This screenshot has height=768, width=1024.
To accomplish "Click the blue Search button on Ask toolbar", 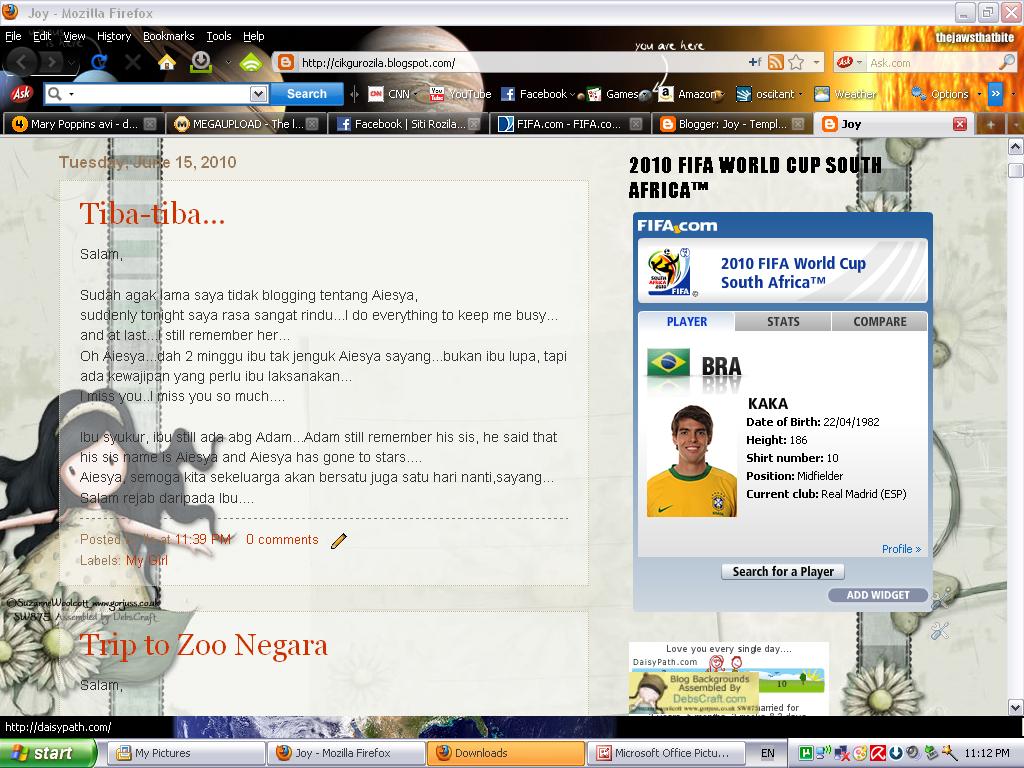I will point(306,94).
